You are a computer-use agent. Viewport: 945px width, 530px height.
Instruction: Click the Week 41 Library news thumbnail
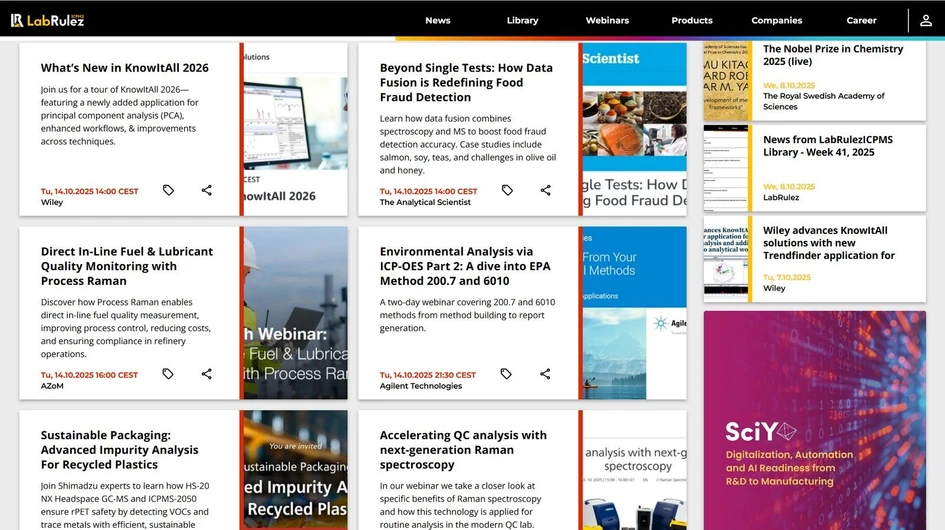pyautogui.click(x=726, y=168)
